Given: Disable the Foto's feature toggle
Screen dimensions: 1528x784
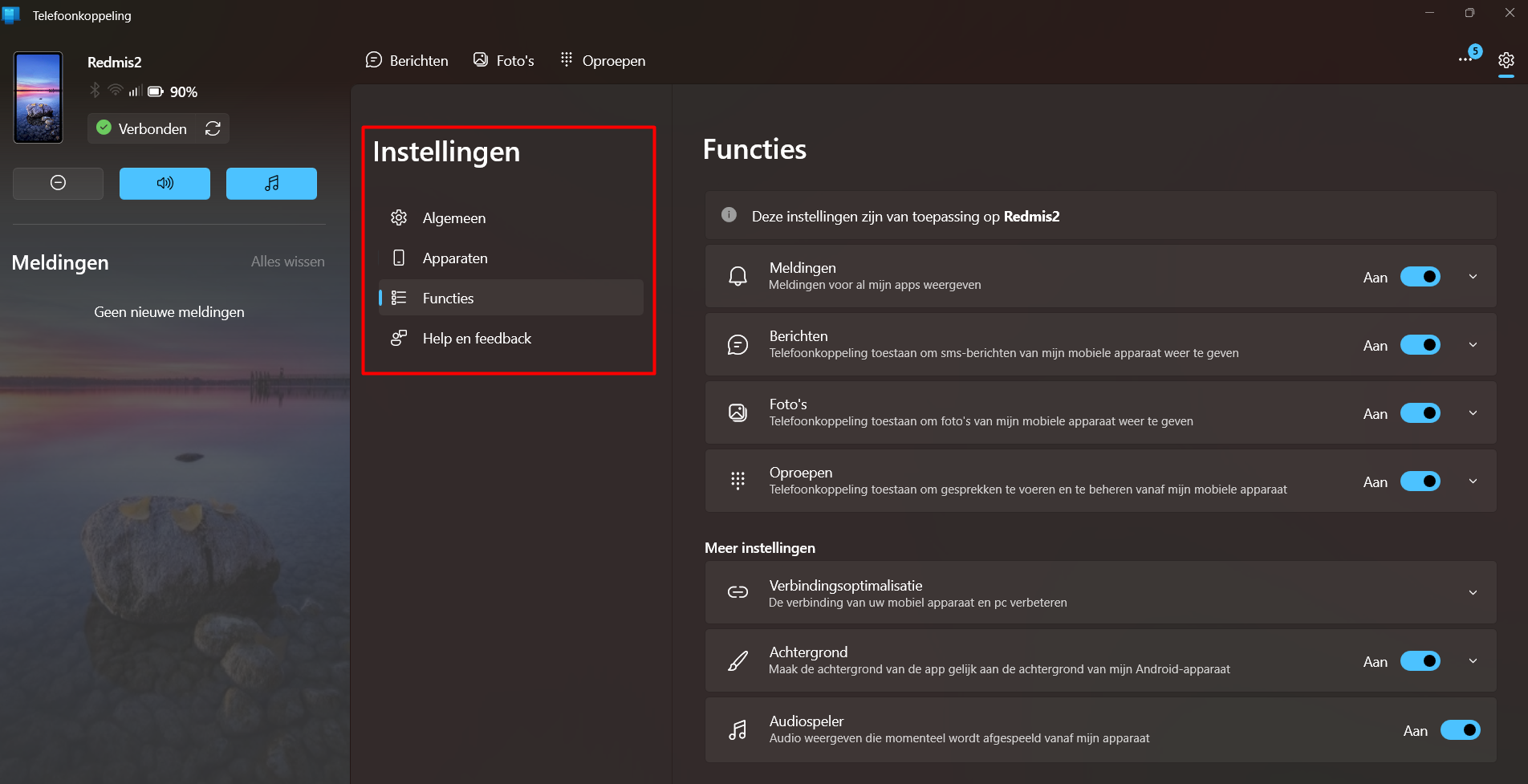Looking at the screenshot, I should (x=1420, y=413).
